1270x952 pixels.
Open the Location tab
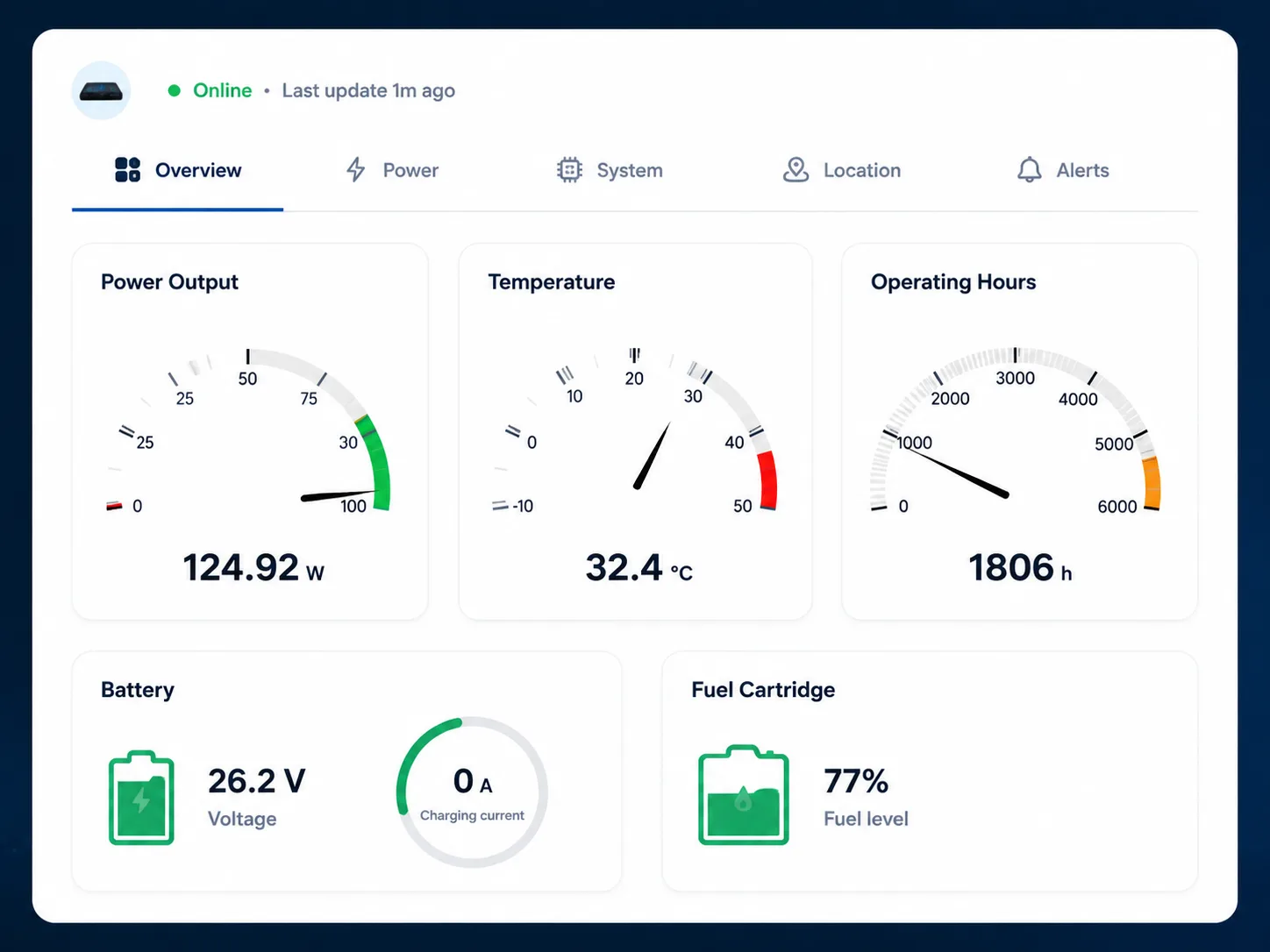tap(842, 170)
